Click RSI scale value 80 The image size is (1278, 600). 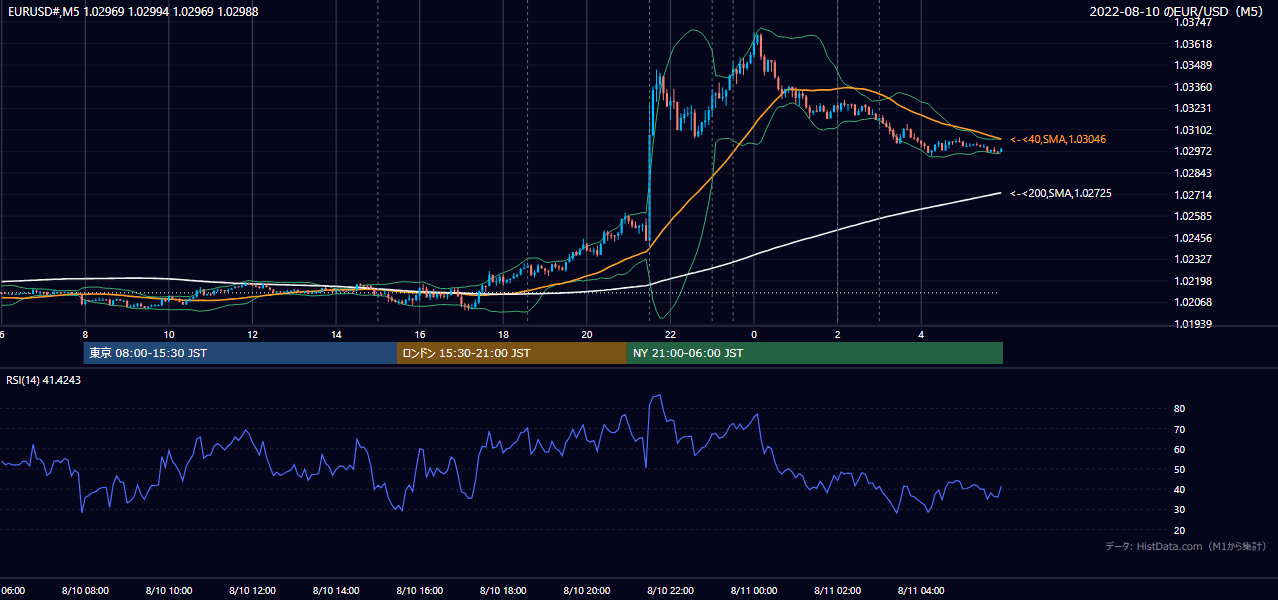coord(1180,409)
